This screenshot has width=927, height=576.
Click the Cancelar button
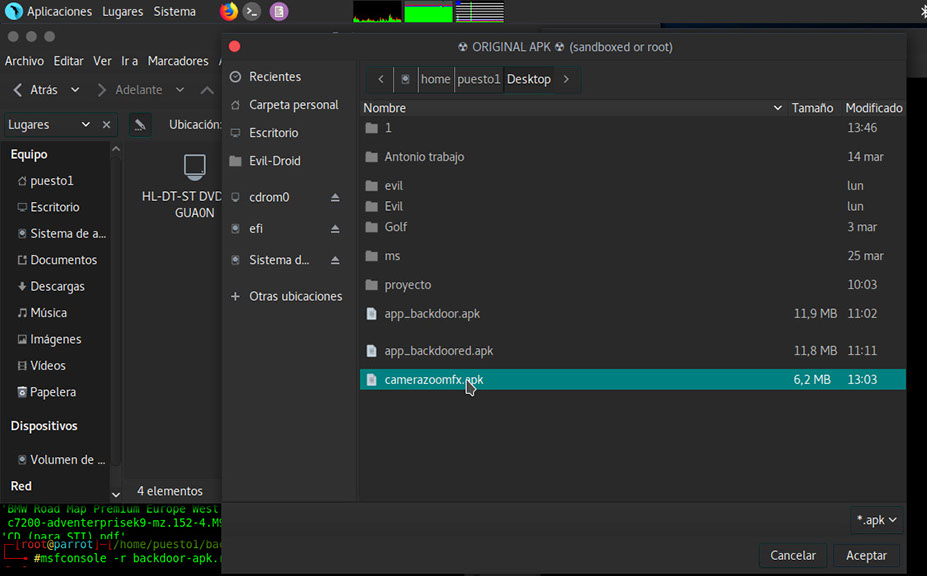click(x=793, y=555)
